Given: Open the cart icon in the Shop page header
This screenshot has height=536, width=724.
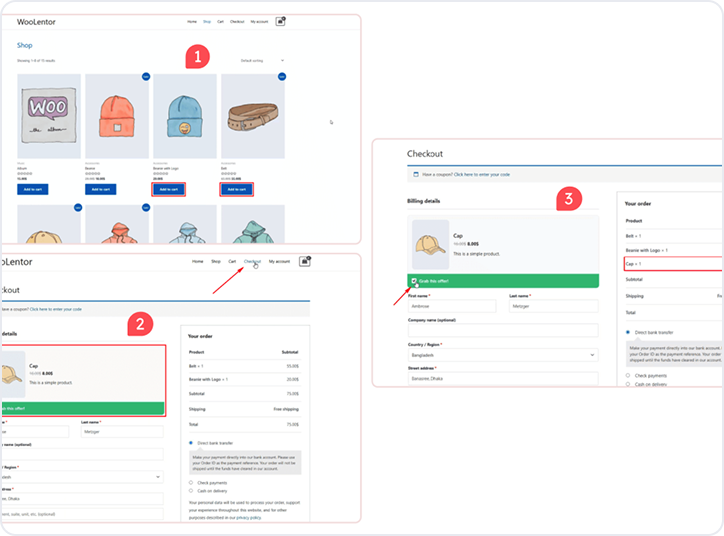Looking at the screenshot, I should [x=281, y=20].
